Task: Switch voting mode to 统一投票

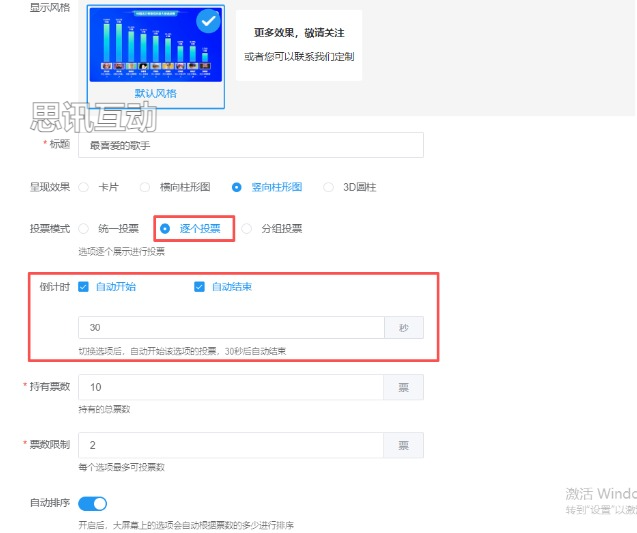Action: (84, 228)
